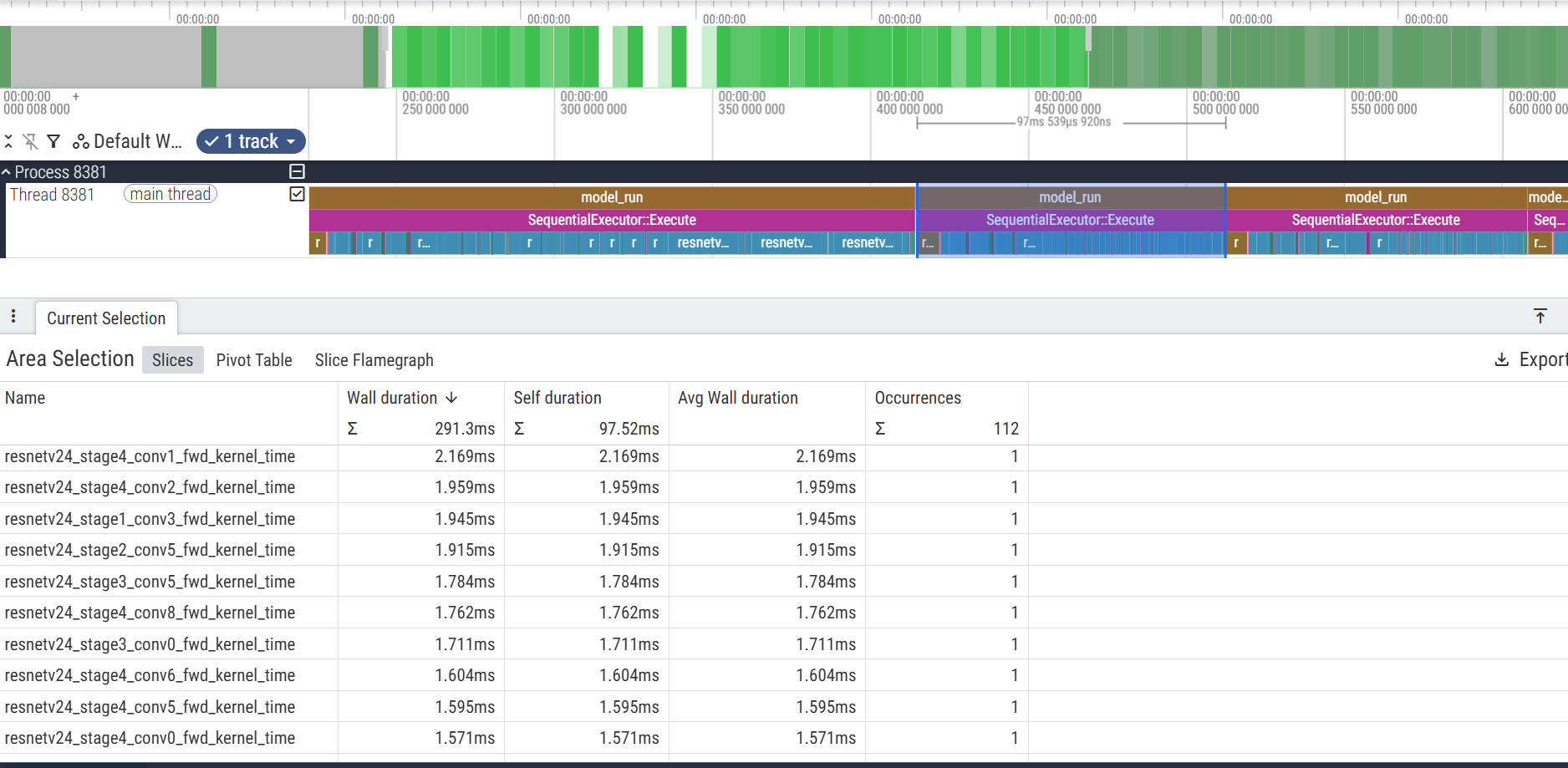Toggle the Slices view in Area Selection
This screenshot has width=1568, height=768.
tap(172, 359)
